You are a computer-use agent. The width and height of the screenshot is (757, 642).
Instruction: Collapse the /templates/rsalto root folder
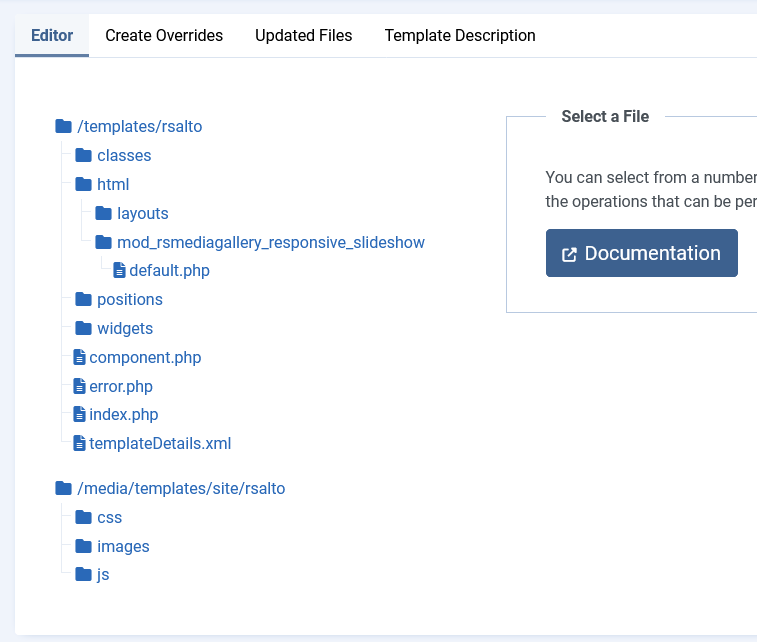(140, 126)
